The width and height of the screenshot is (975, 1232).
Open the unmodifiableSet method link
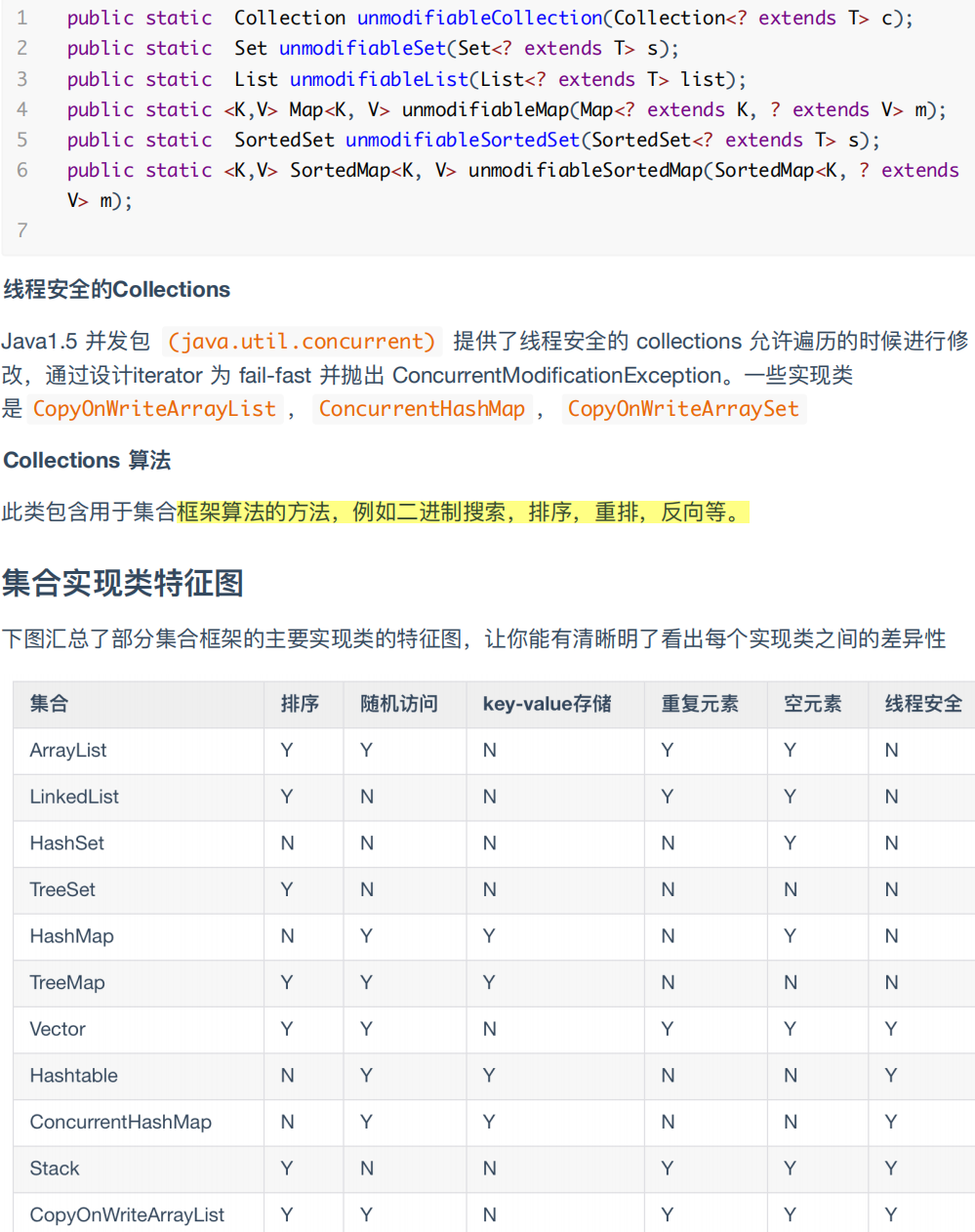[362, 48]
